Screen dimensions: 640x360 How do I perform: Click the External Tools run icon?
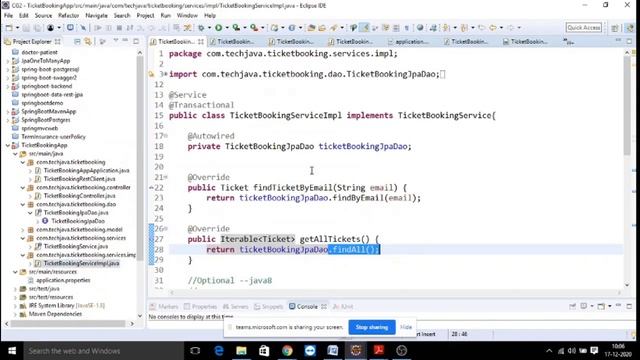click(254, 28)
